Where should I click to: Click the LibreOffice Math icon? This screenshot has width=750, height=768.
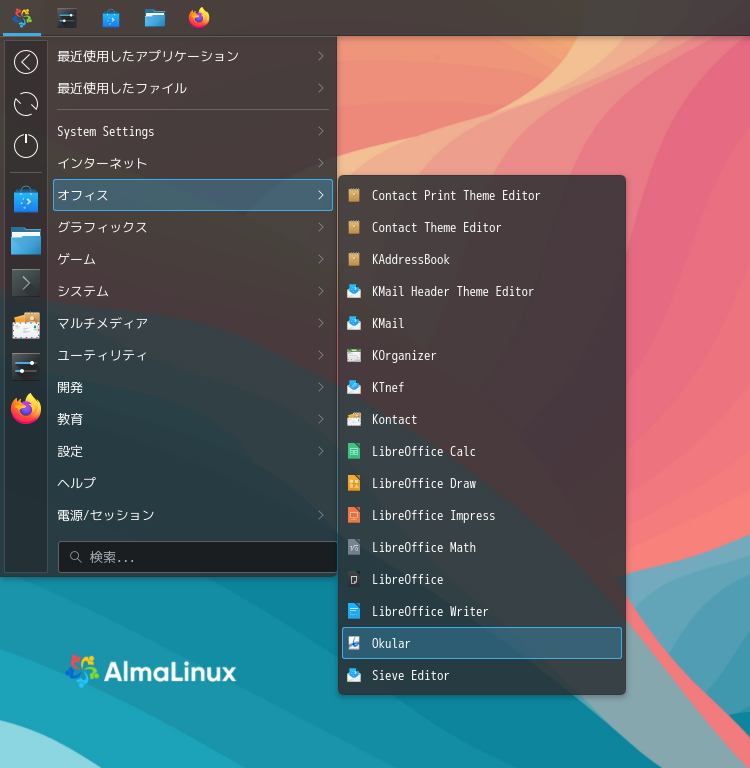[x=354, y=547]
